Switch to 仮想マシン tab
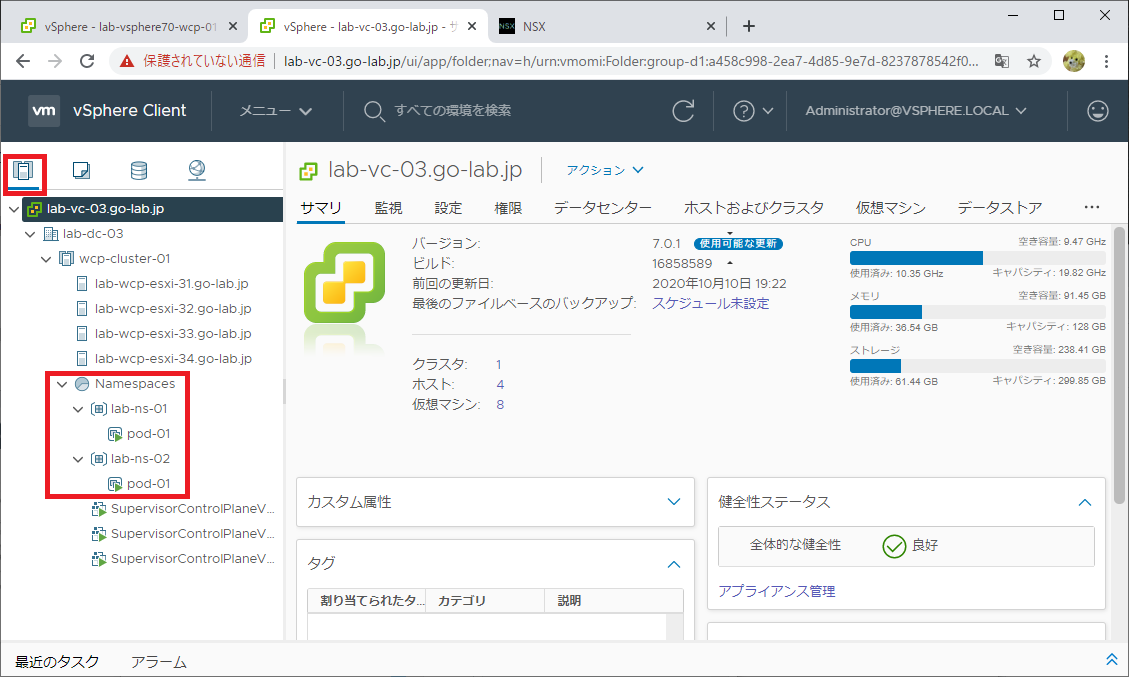The image size is (1129, 677). [891, 208]
